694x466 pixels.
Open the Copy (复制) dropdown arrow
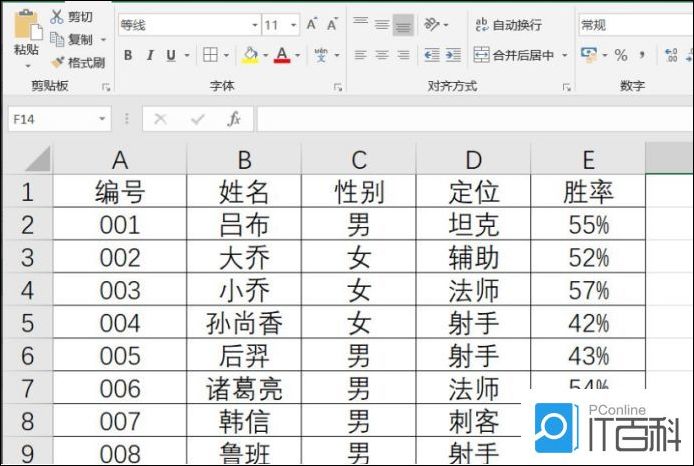(x=103, y=40)
